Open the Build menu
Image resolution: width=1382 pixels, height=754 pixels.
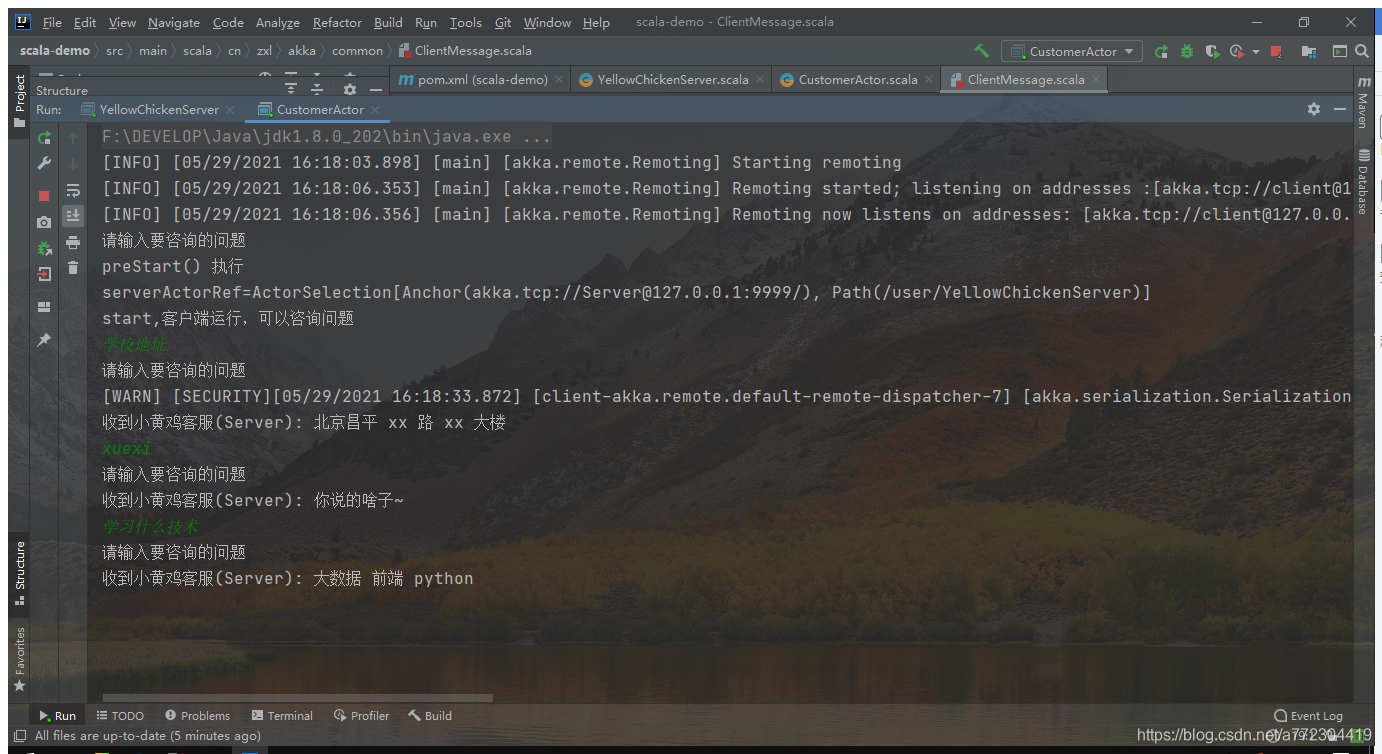point(388,22)
